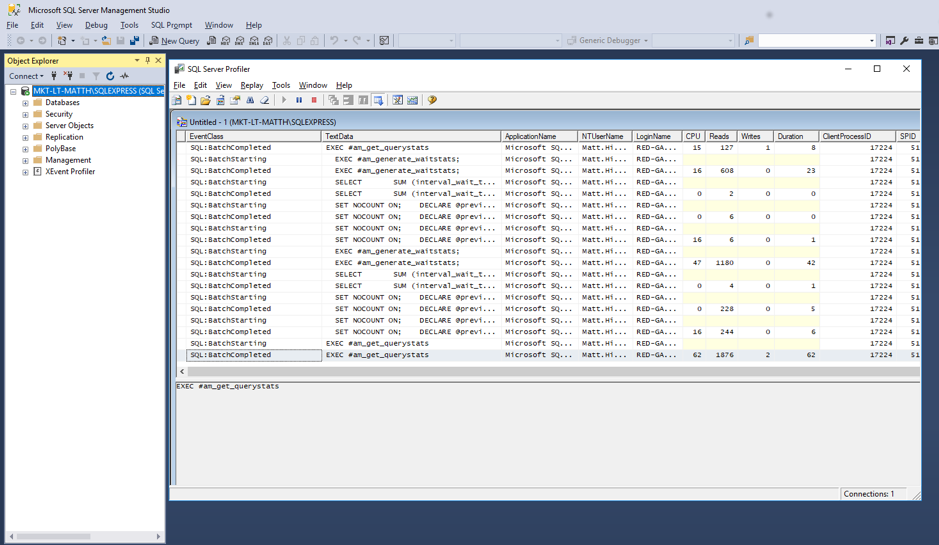The height and width of the screenshot is (545, 939).
Task: Stop the Profiler trace with red square
Action: 314,100
